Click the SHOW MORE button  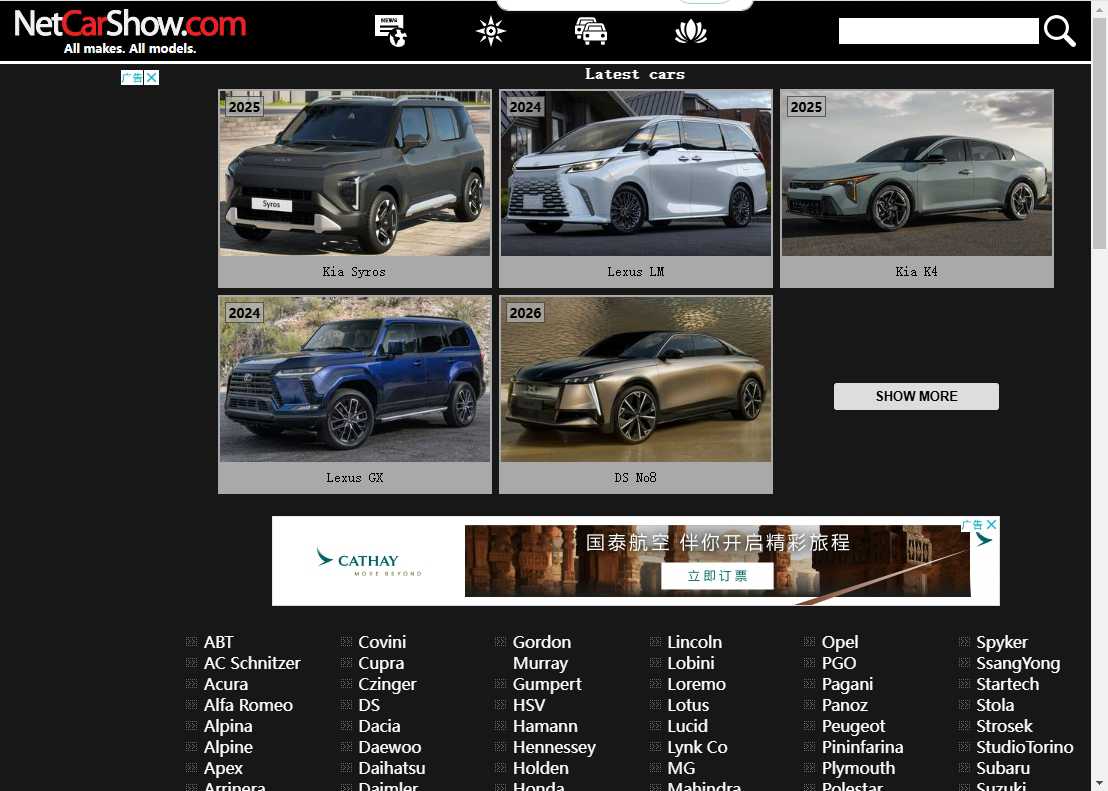click(917, 397)
